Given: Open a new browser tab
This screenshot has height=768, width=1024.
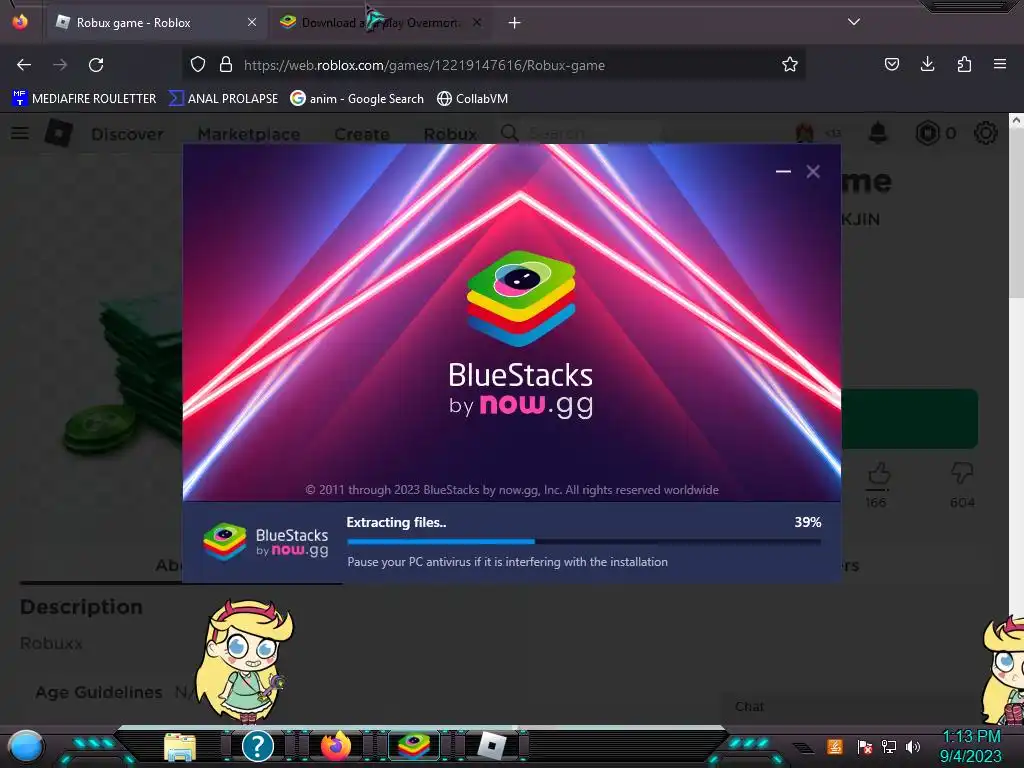Looking at the screenshot, I should [x=515, y=23].
